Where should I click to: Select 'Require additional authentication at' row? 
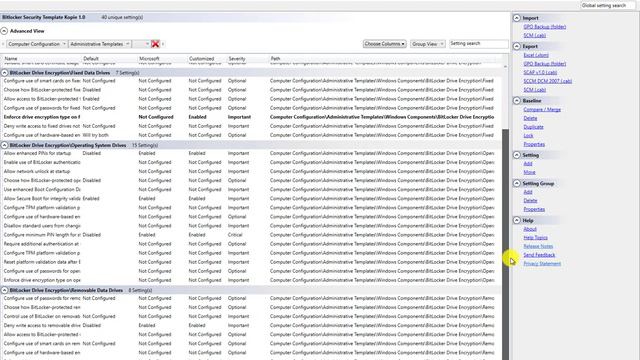point(250,244)
